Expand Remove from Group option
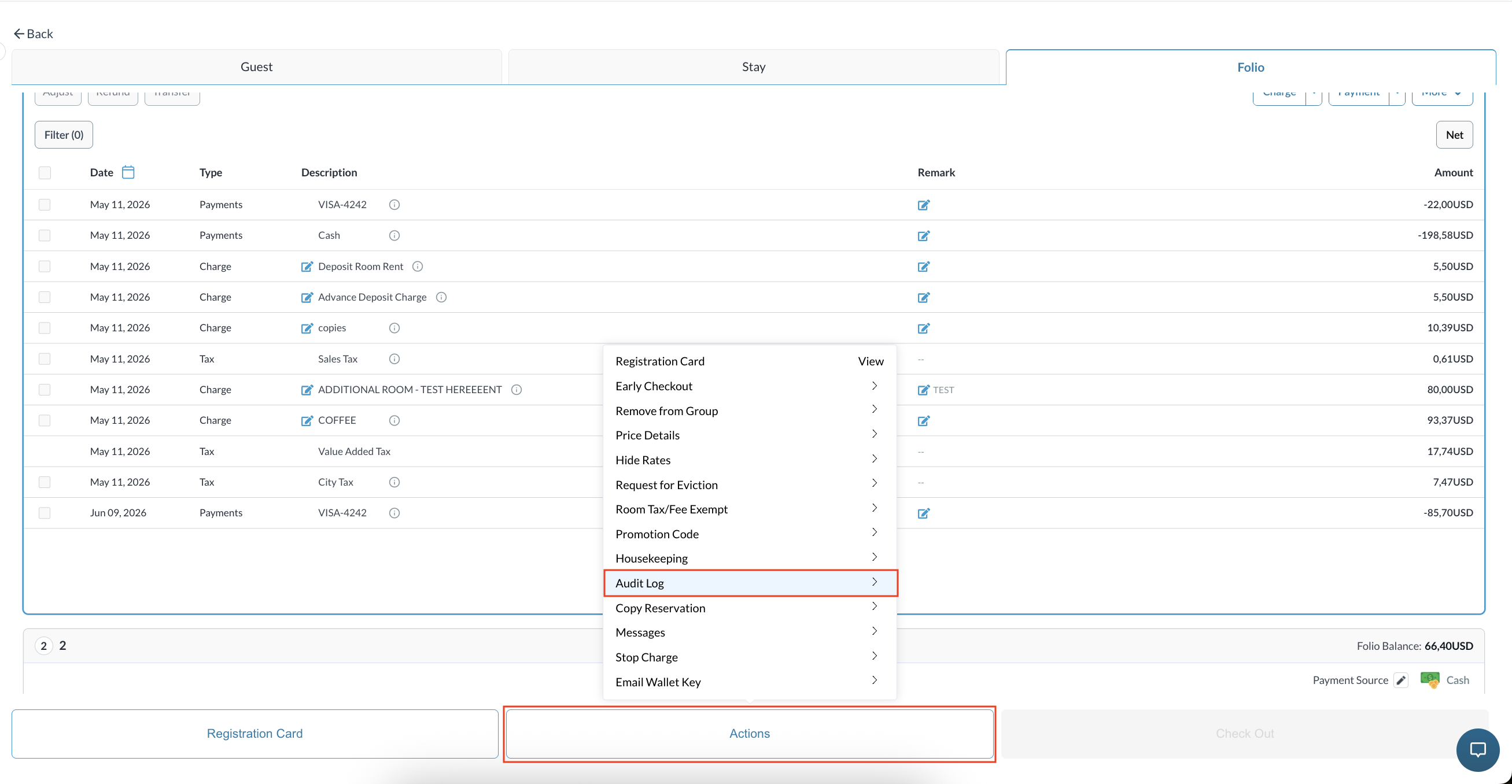Screen dimensions: 1512x784 coord(750,410)
